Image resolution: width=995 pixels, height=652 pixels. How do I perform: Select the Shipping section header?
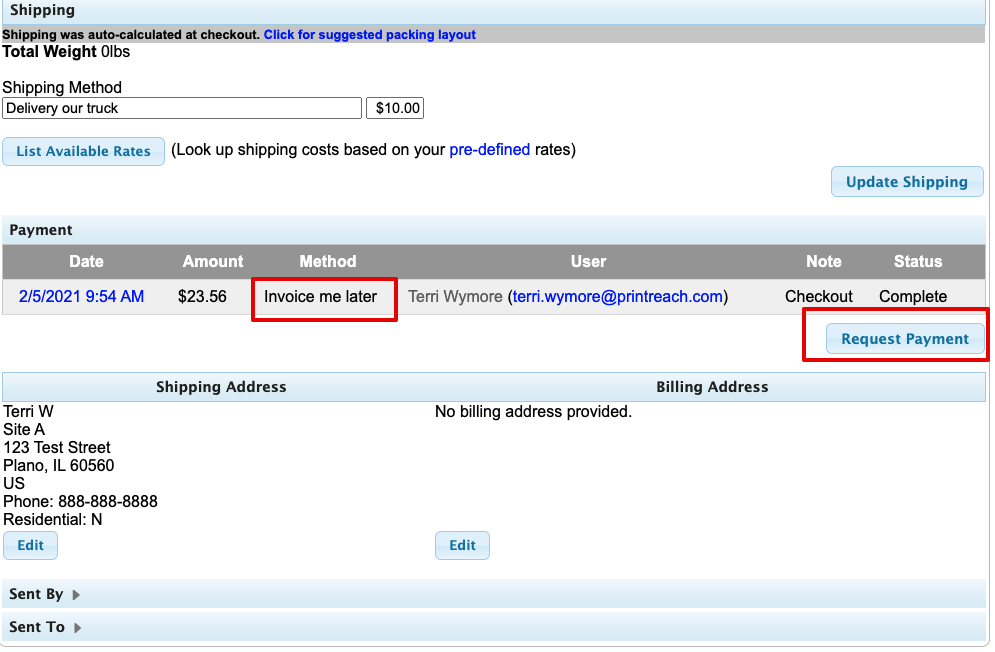click(494, 11)
